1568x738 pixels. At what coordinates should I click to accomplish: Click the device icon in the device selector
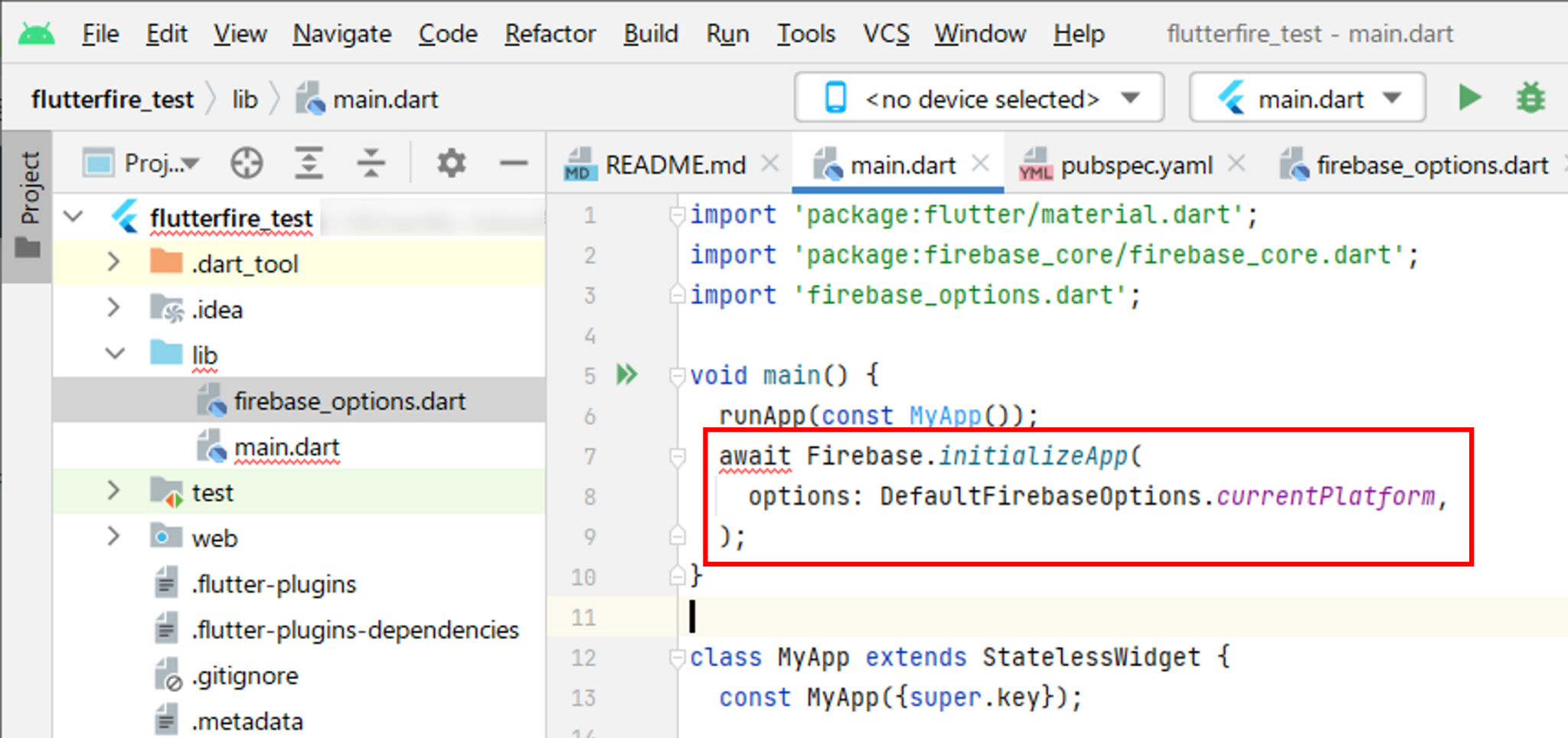point(836,98)
